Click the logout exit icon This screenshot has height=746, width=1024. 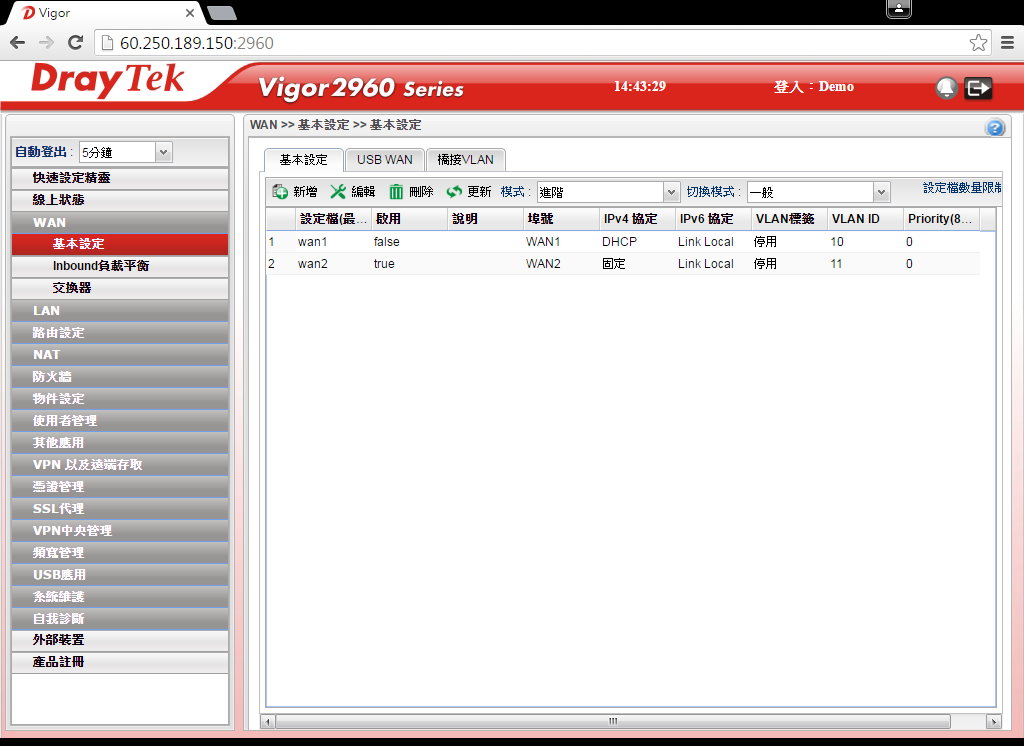click(978, 88)
